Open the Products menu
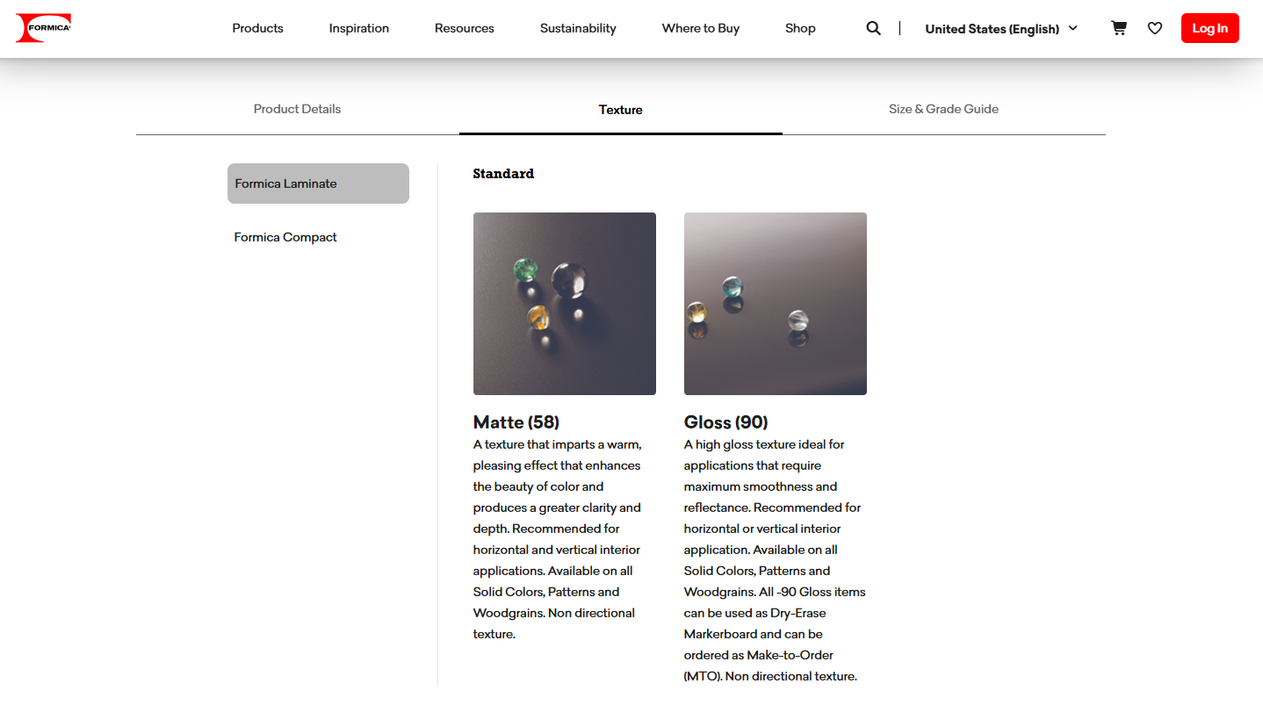Viewport: 1263px width, 720px height. coord(258,28)
